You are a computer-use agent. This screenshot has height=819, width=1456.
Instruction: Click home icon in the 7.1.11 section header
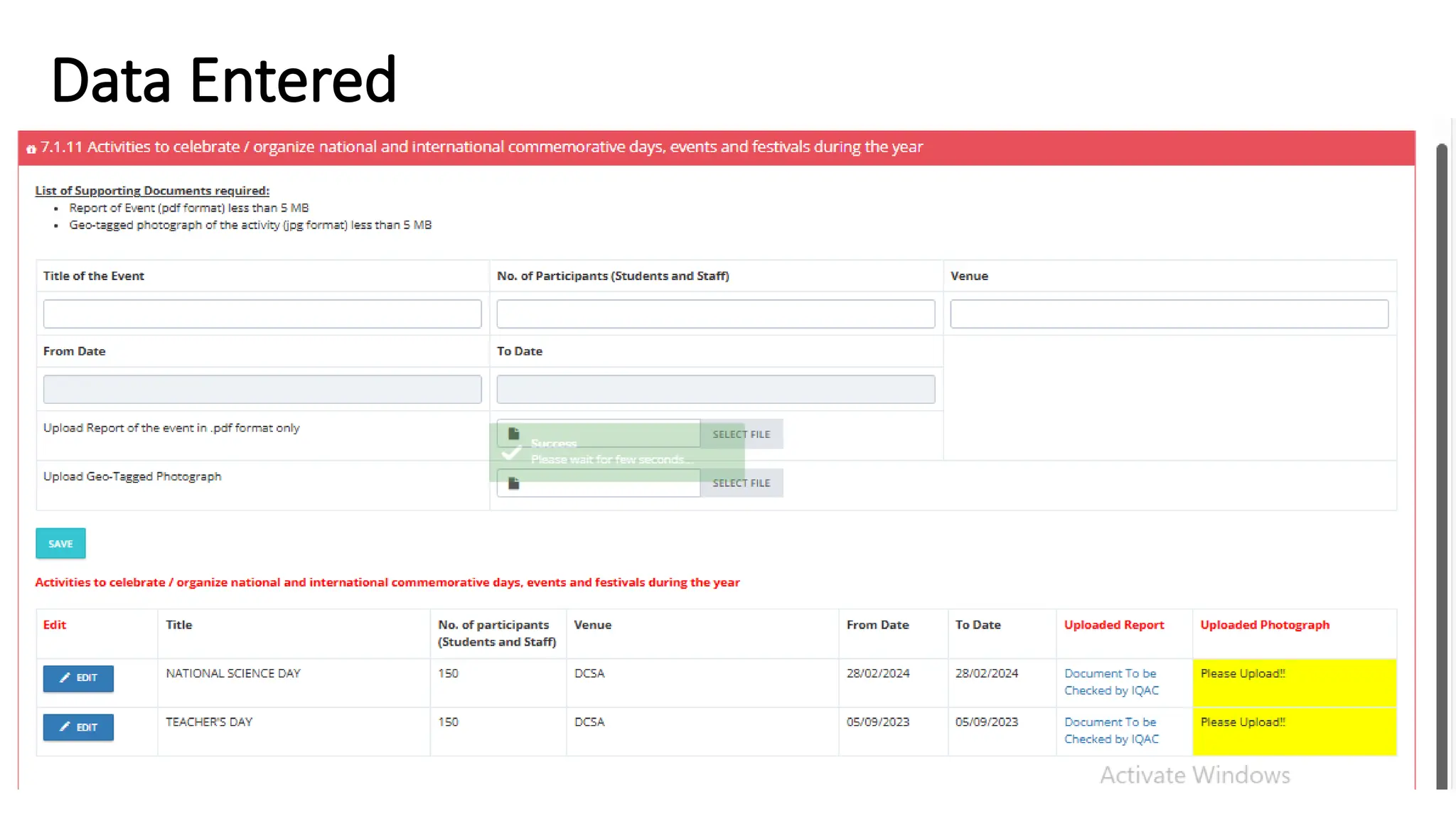coord(31,149)
